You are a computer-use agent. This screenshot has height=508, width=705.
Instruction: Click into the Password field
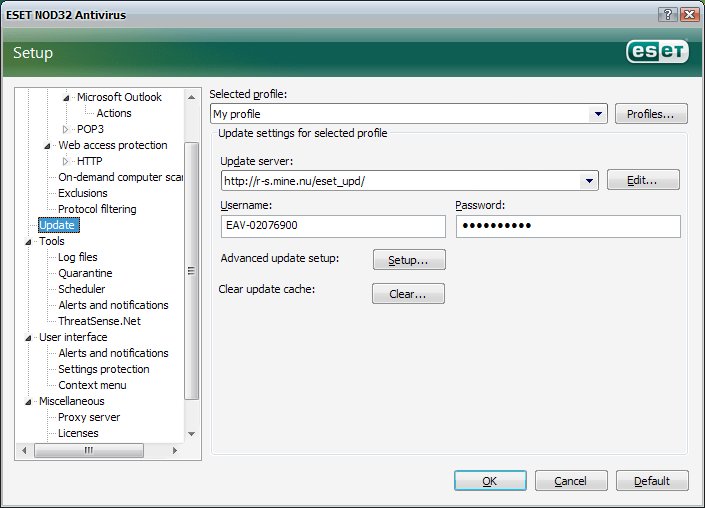(x=568, y=226)
